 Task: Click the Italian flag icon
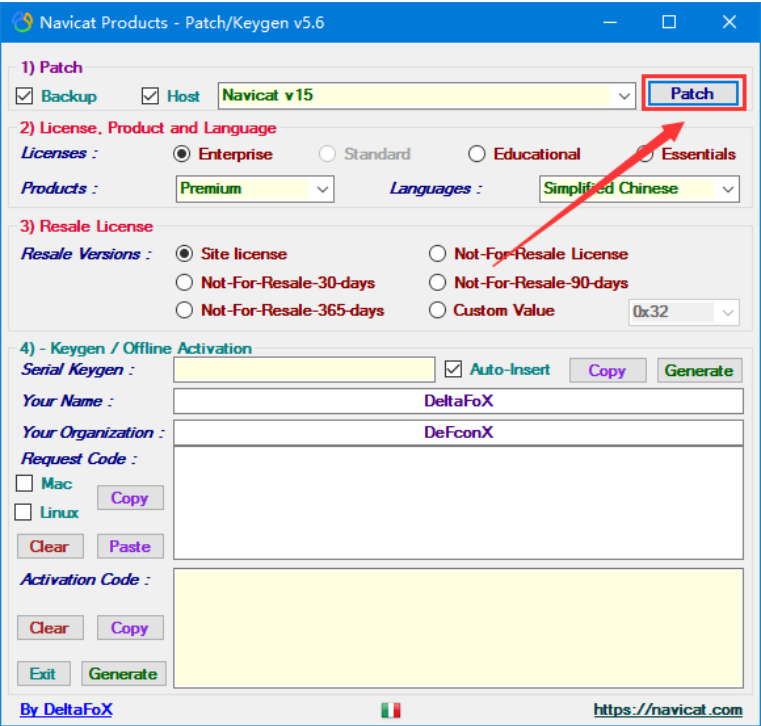pyautogui.click(x=391, y=710)
